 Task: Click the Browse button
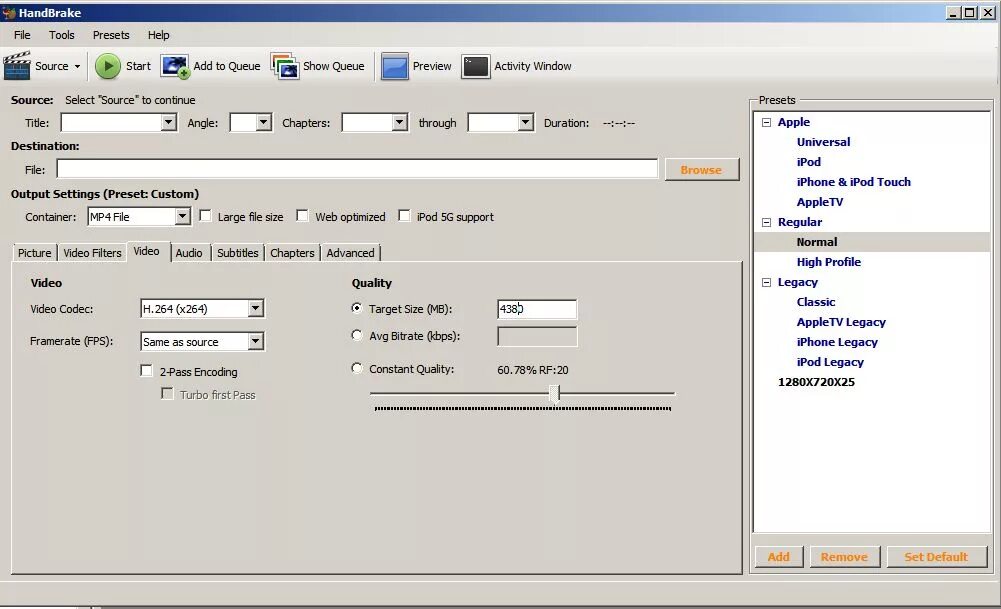tap(702, 170)
